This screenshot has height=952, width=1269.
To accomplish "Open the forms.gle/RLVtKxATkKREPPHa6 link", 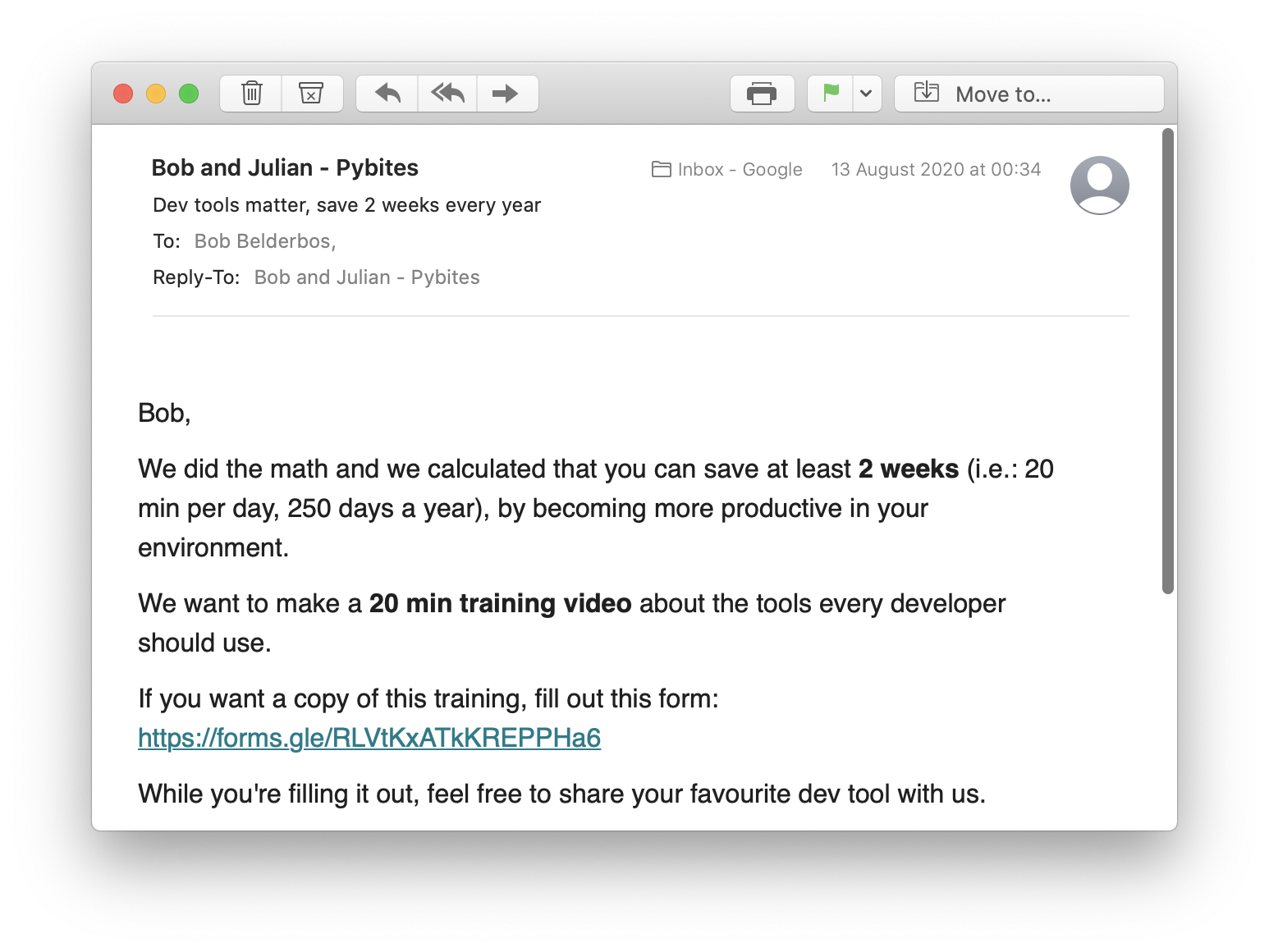I will pos(369,738).
